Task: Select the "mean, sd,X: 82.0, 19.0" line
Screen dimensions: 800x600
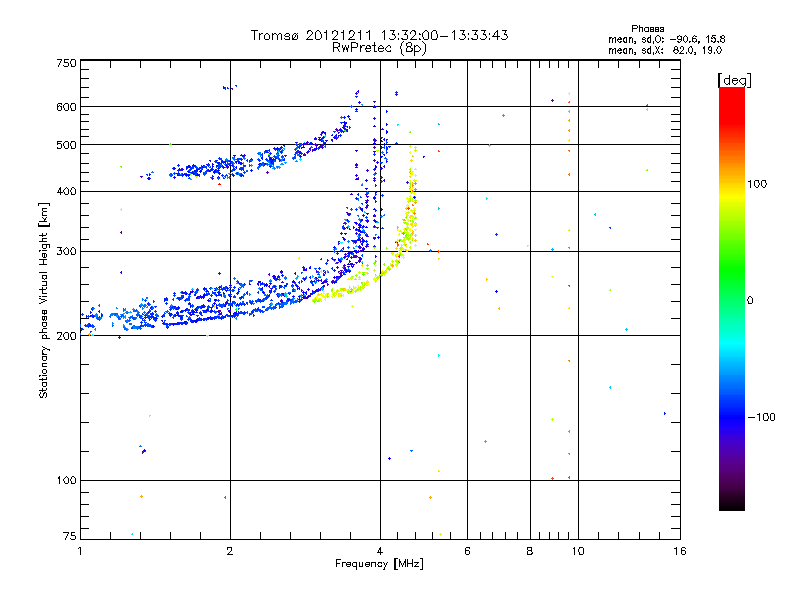Action: (x=665, y=50)
